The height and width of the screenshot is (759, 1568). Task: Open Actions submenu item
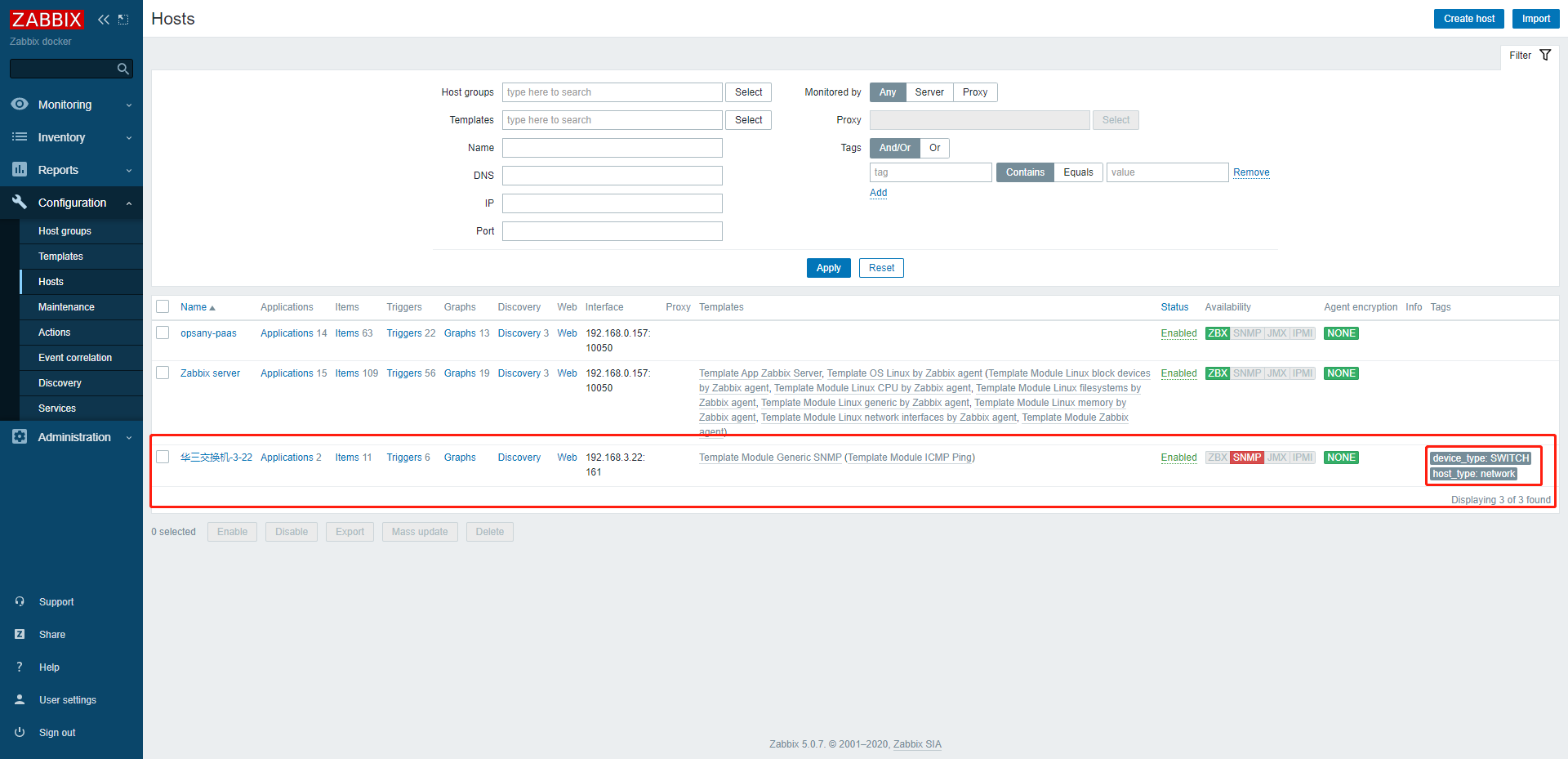pos(81,333)
